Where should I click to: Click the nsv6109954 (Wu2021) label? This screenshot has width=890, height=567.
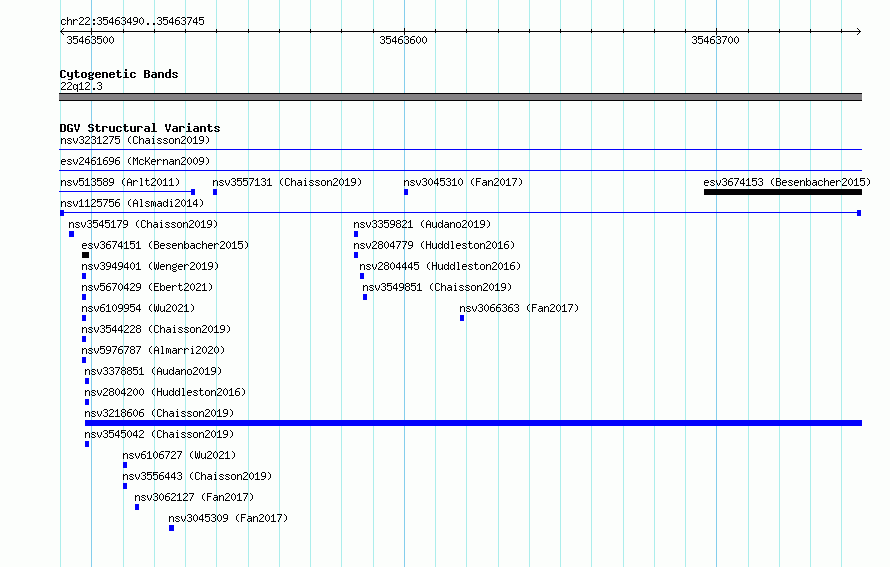(x=138, y=308)
